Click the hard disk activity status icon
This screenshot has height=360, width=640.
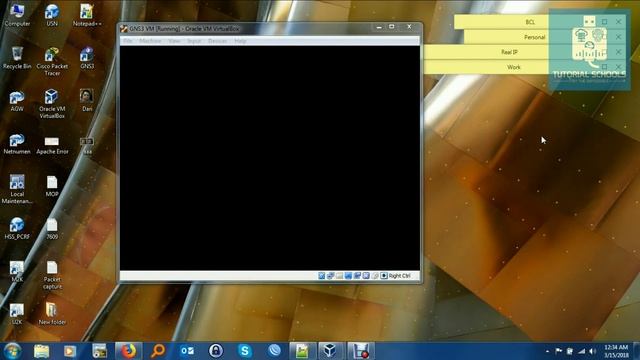[x=322, y=276]
